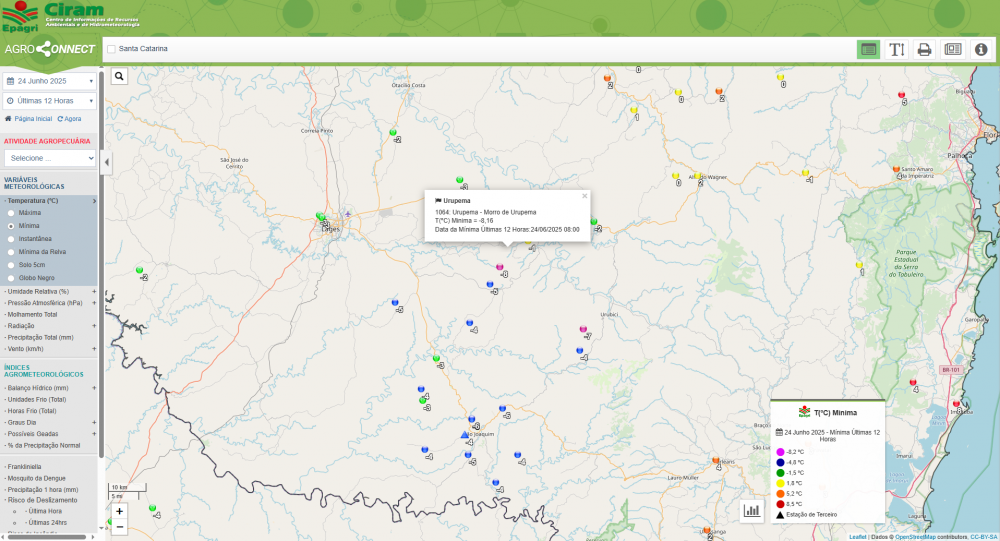
Task: Click the Epagri Ciram logo
Action: 70,17
